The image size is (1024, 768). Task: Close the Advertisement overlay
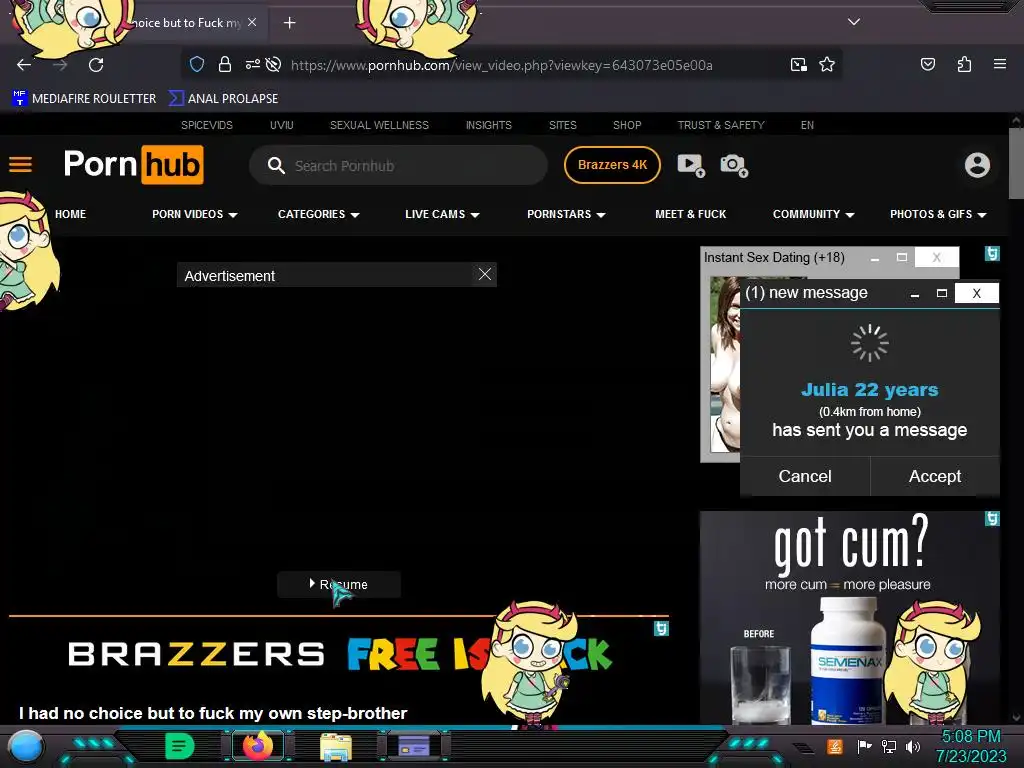pyautogui.click(x=485, y=274)
